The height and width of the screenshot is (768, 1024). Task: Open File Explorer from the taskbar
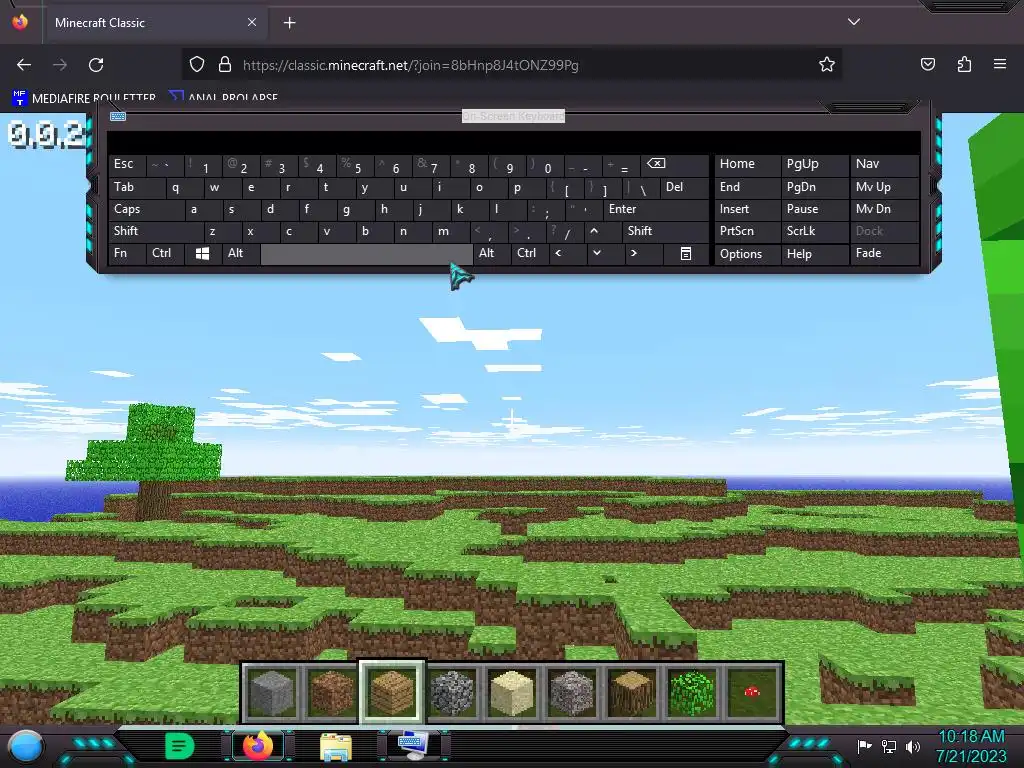coord(336,746)
